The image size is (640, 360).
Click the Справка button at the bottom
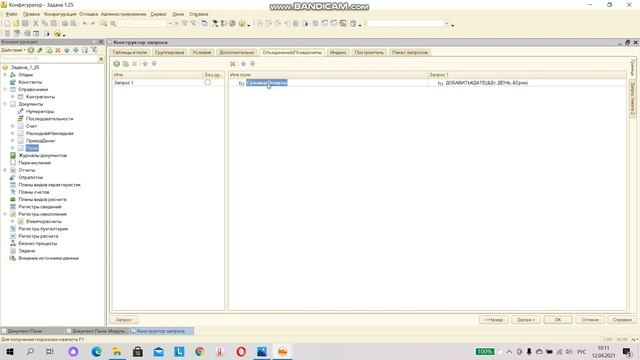(x=622, y=320)
